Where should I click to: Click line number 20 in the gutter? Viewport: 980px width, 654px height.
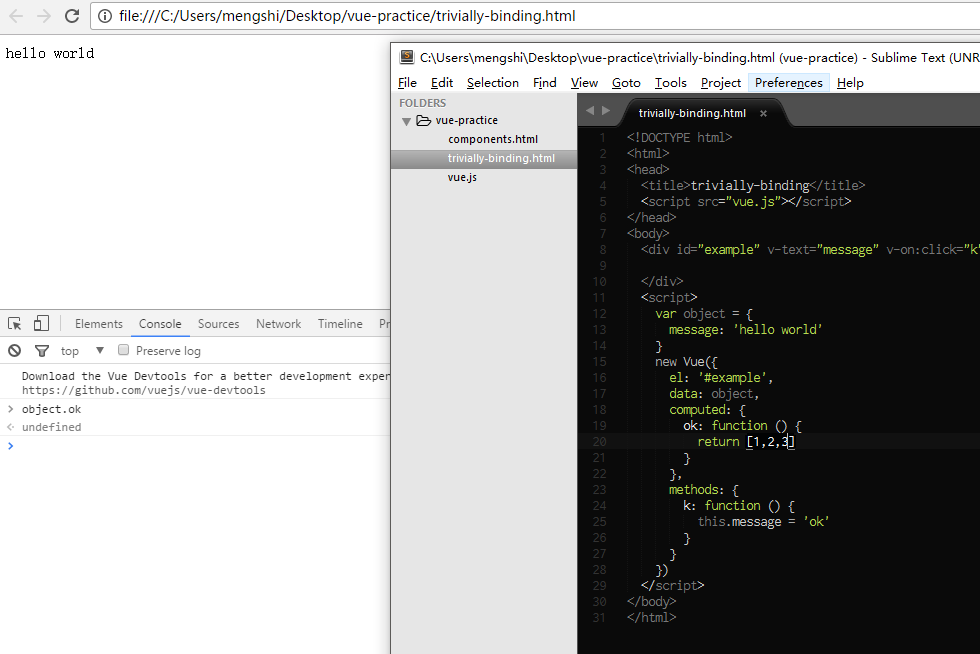[599, 441]
